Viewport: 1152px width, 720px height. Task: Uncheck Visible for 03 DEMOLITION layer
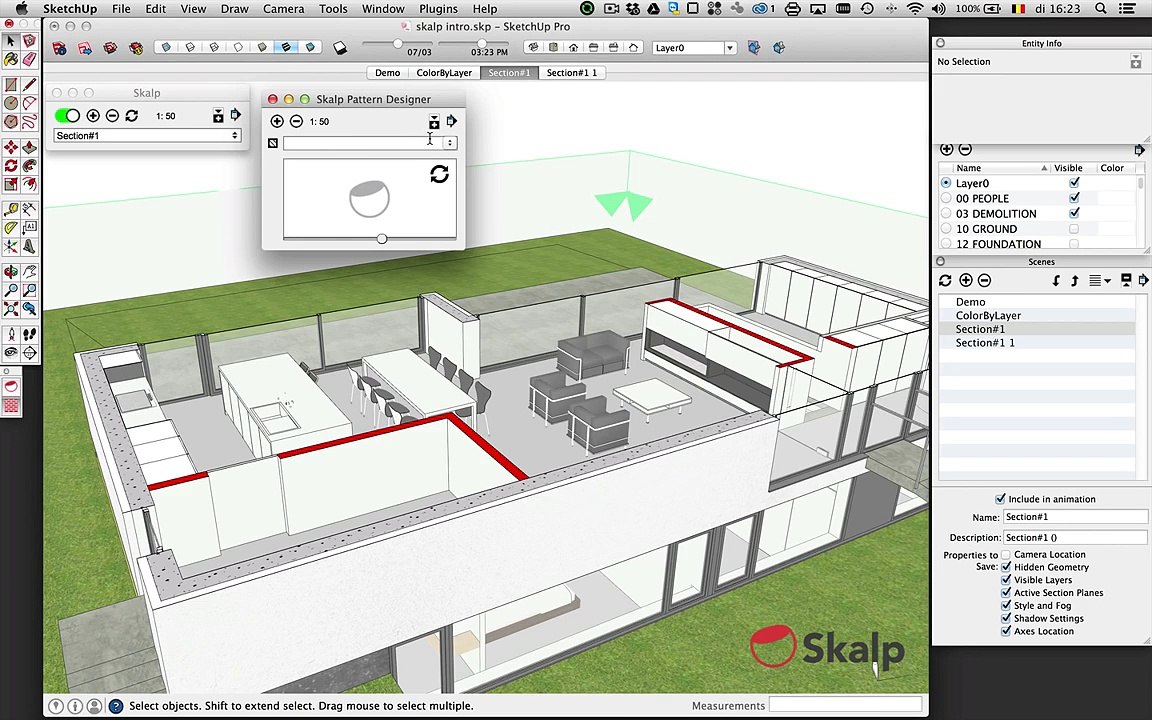[x=1074, y=213]
